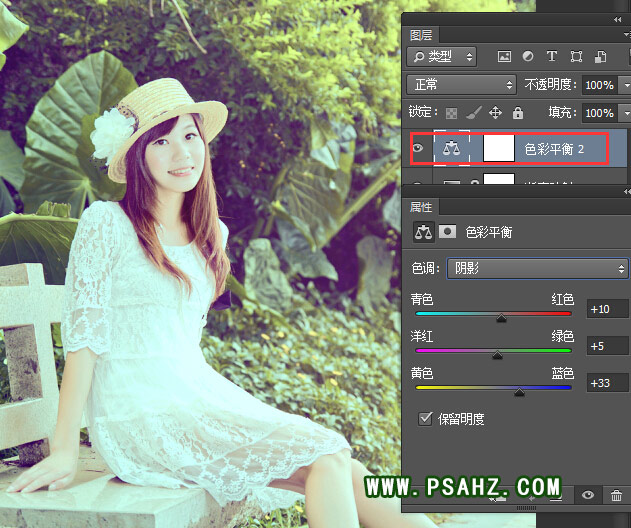Filter layers by shape type icon
The width and height of the screenshot is (631, 528).
pyautogui.click(x=576, y=57)
